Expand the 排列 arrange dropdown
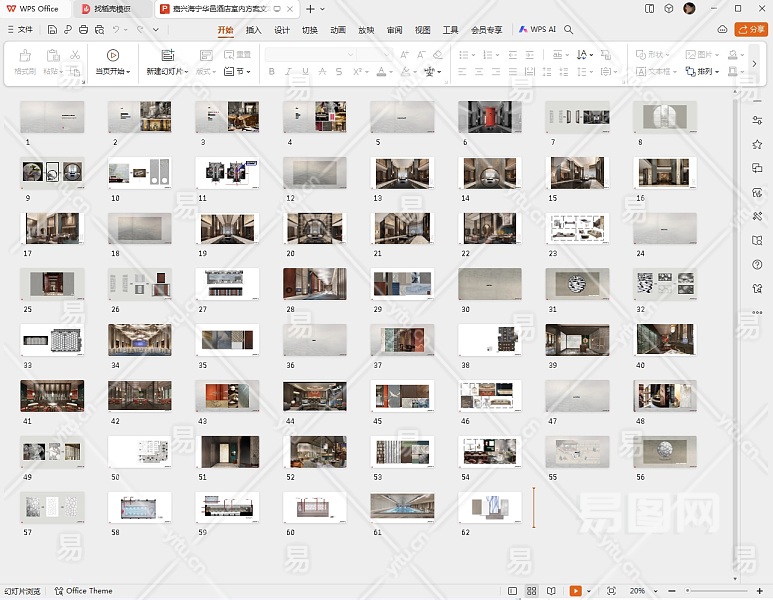 point(709,72)
